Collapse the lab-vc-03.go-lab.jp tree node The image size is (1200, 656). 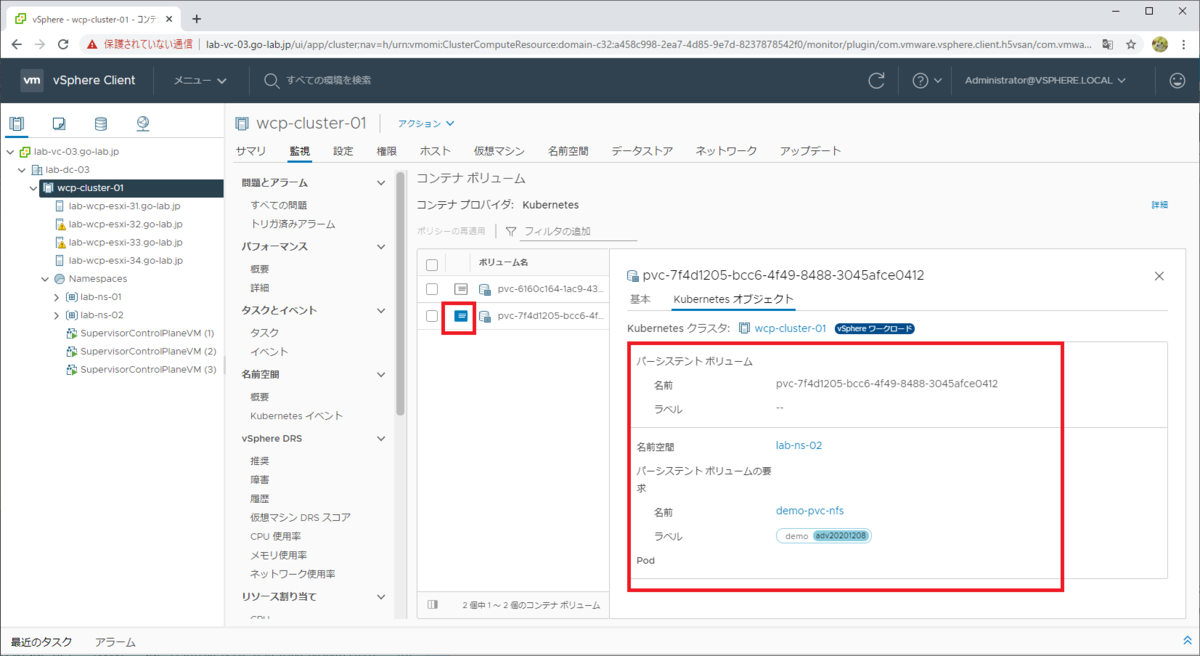[10, 152]
